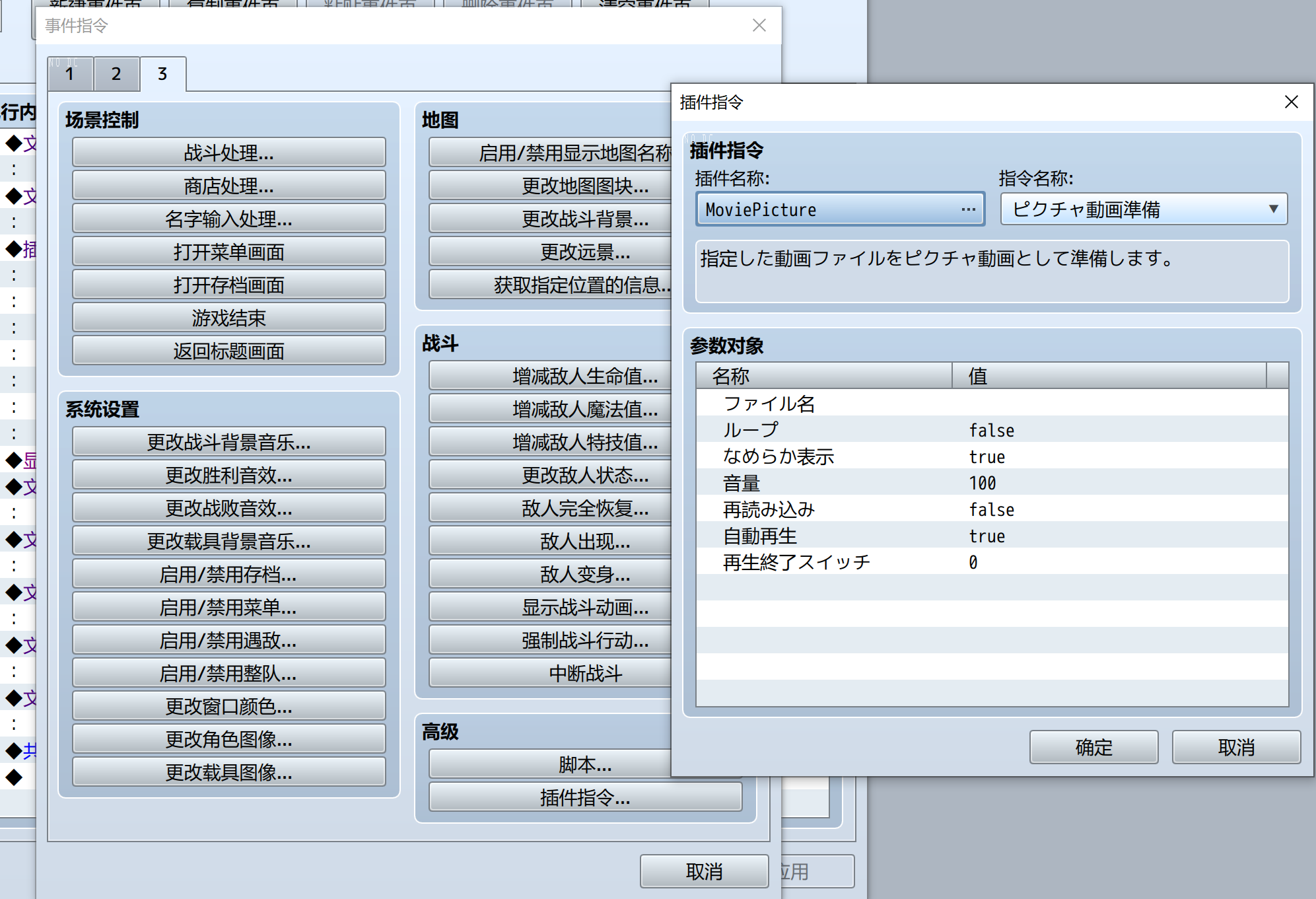Click the 名称 column header
1316x899 pixels.
(824, 376)
